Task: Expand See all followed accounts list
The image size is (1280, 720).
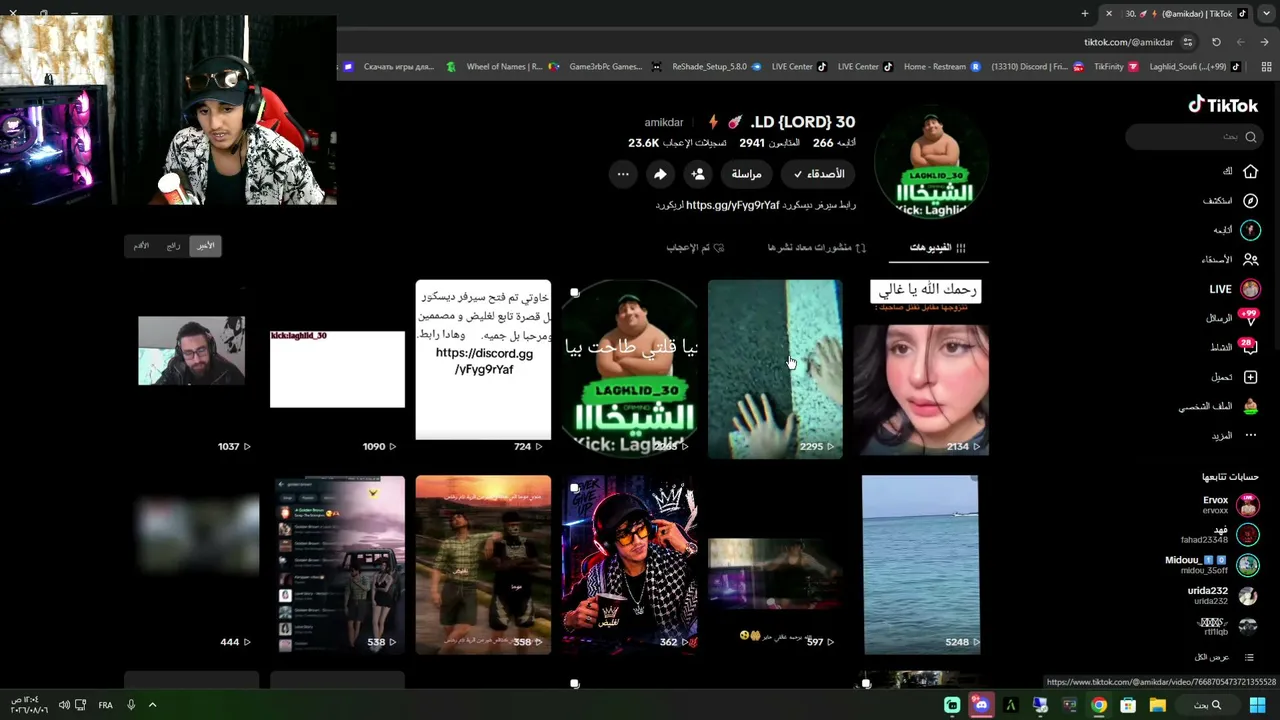Action: pos(1225,657)
